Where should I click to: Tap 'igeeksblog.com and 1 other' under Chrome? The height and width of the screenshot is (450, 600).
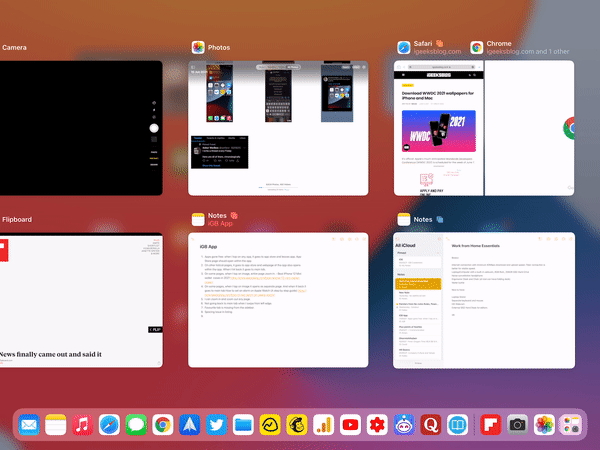pyautogui.click(x=528, y=52)
